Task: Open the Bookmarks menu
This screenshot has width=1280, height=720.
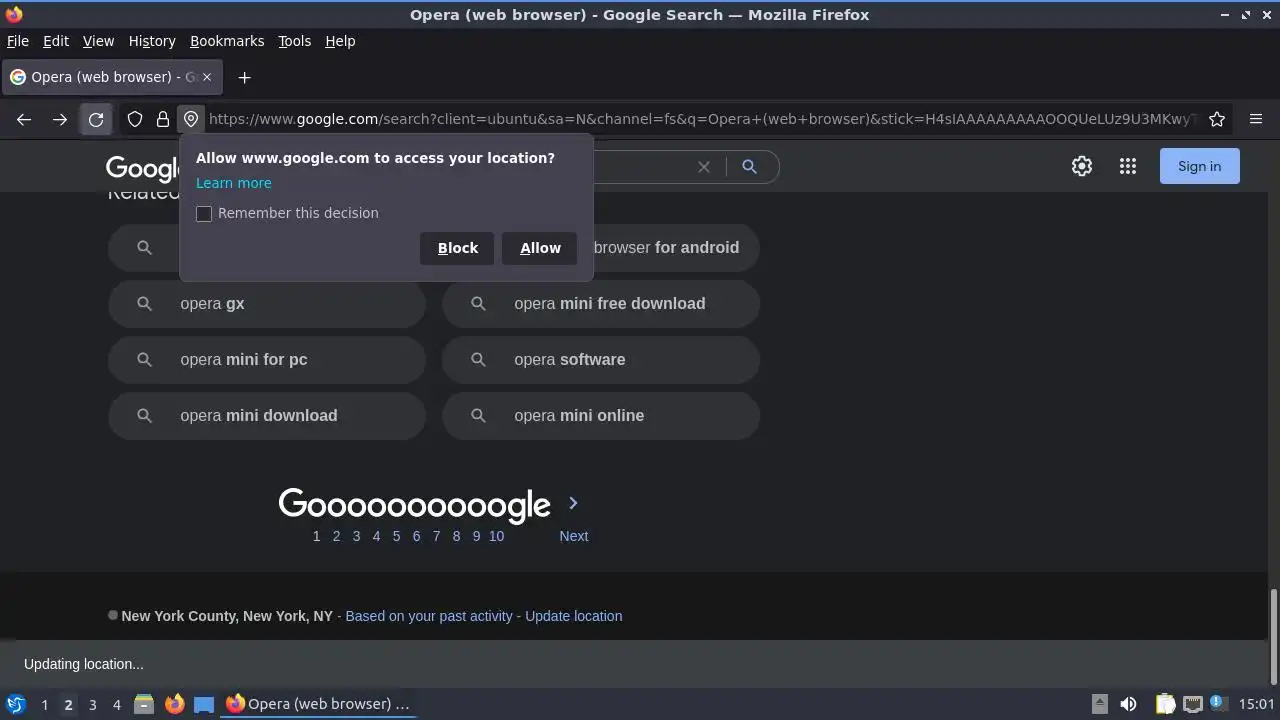Action: 227,41
